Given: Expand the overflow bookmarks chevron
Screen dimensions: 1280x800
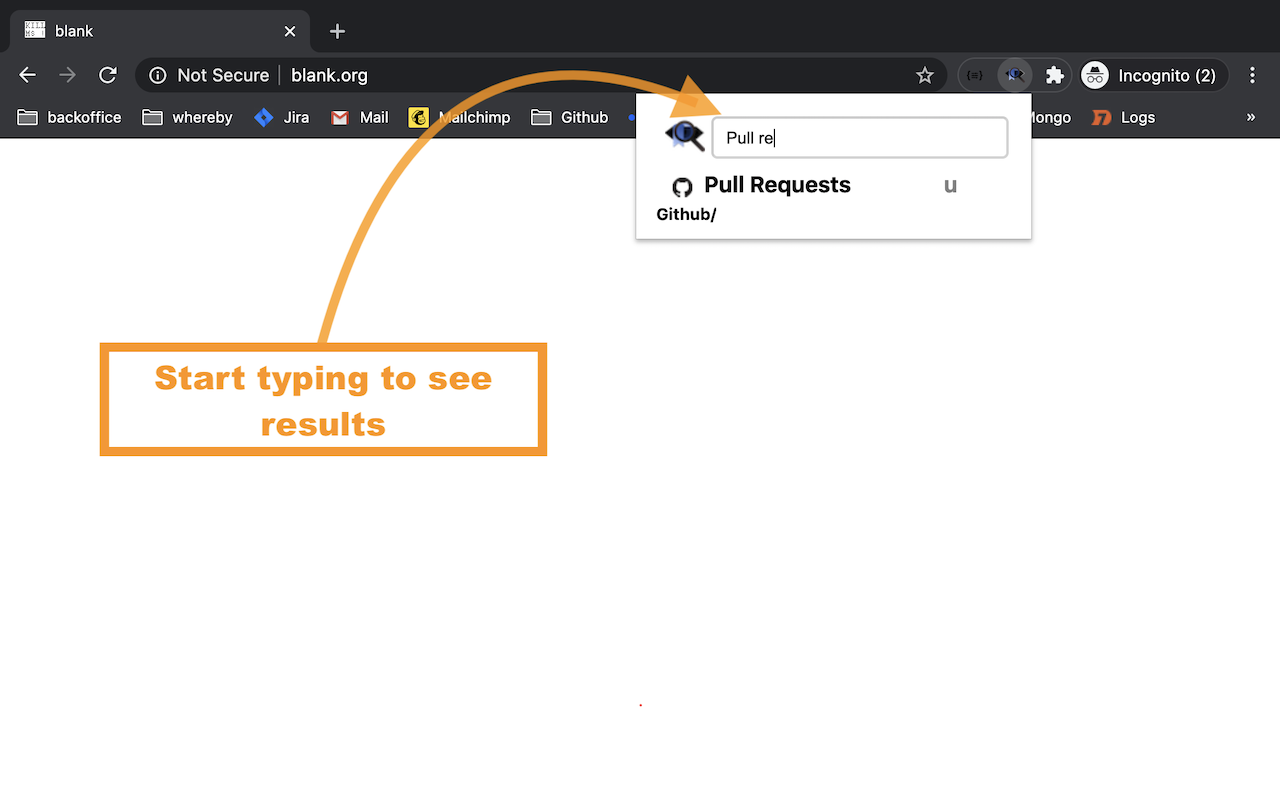Looking at the screenshot, I should coord(1251,117).
